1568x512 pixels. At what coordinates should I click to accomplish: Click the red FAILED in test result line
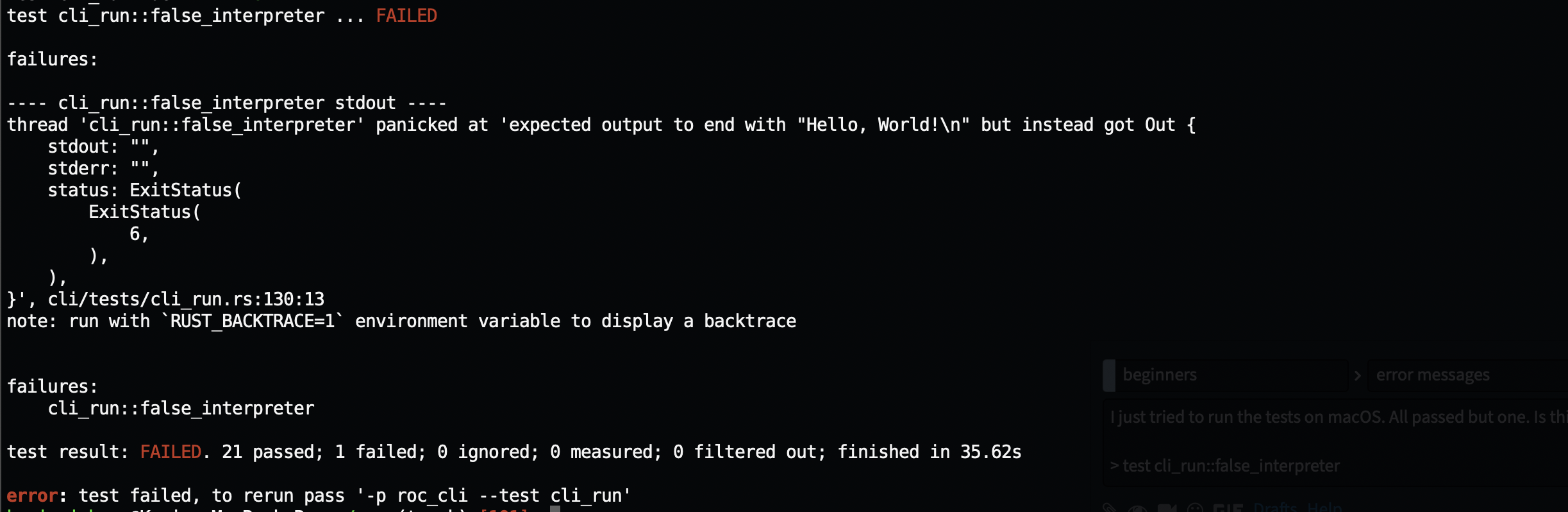click(x=171, y=452)
